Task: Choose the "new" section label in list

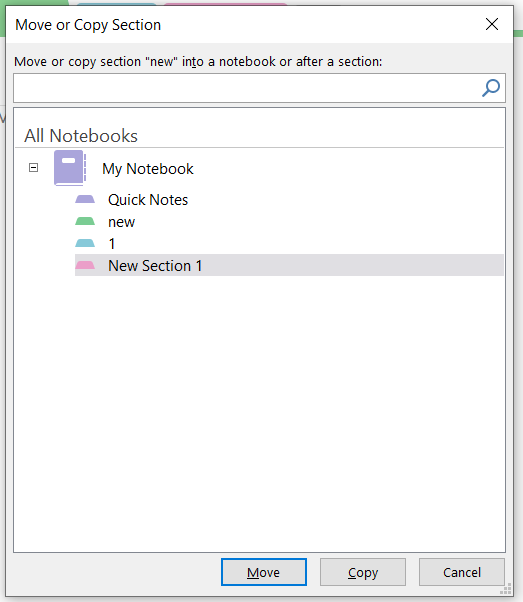Action: coord(121,222)
